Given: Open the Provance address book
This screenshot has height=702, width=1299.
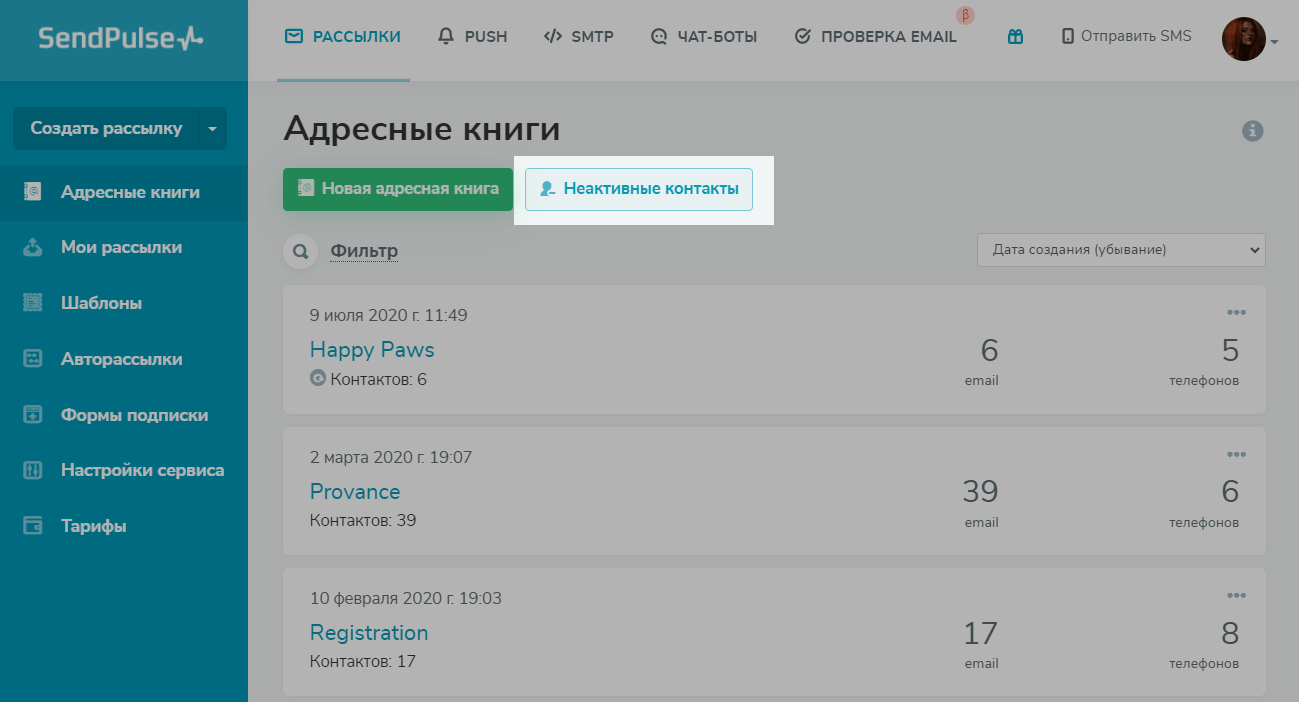Looking at the screenshot, I should (x=355, y=492).
